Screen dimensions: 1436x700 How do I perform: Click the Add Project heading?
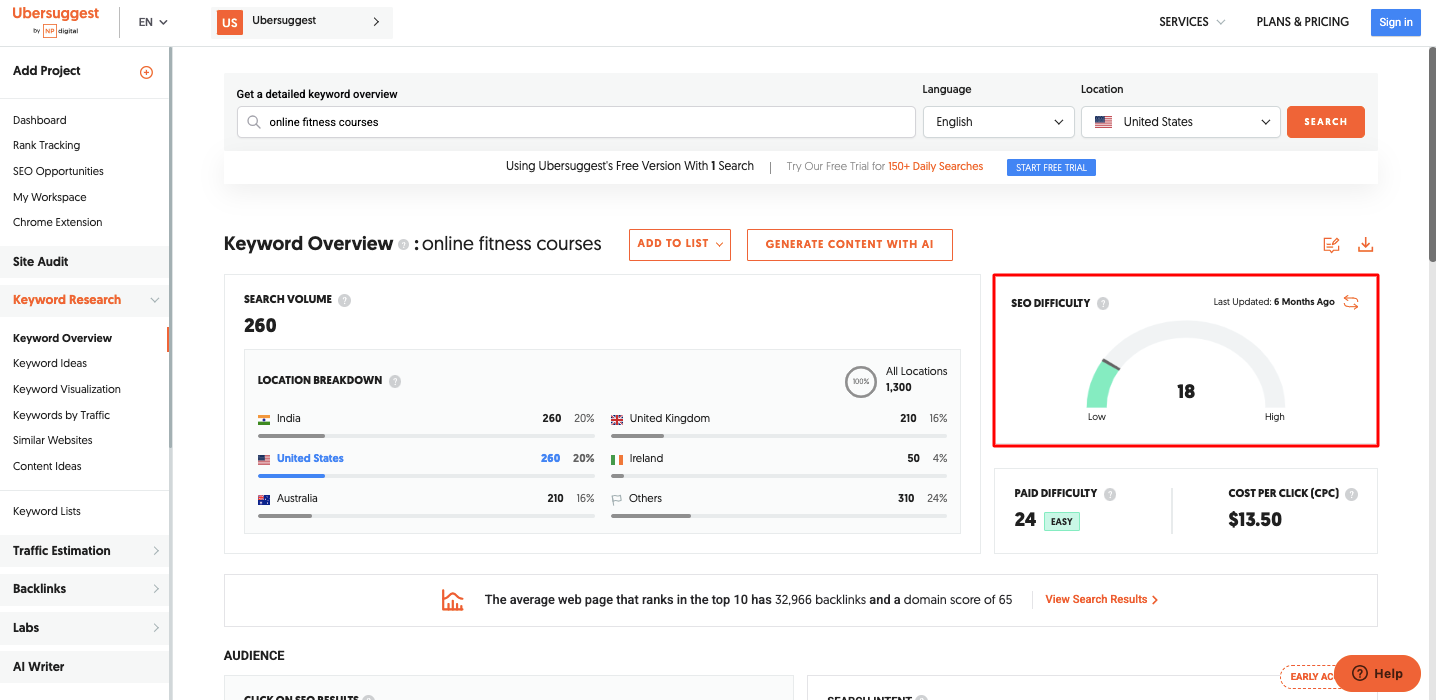pyautogui.click(x=47, y=71)
